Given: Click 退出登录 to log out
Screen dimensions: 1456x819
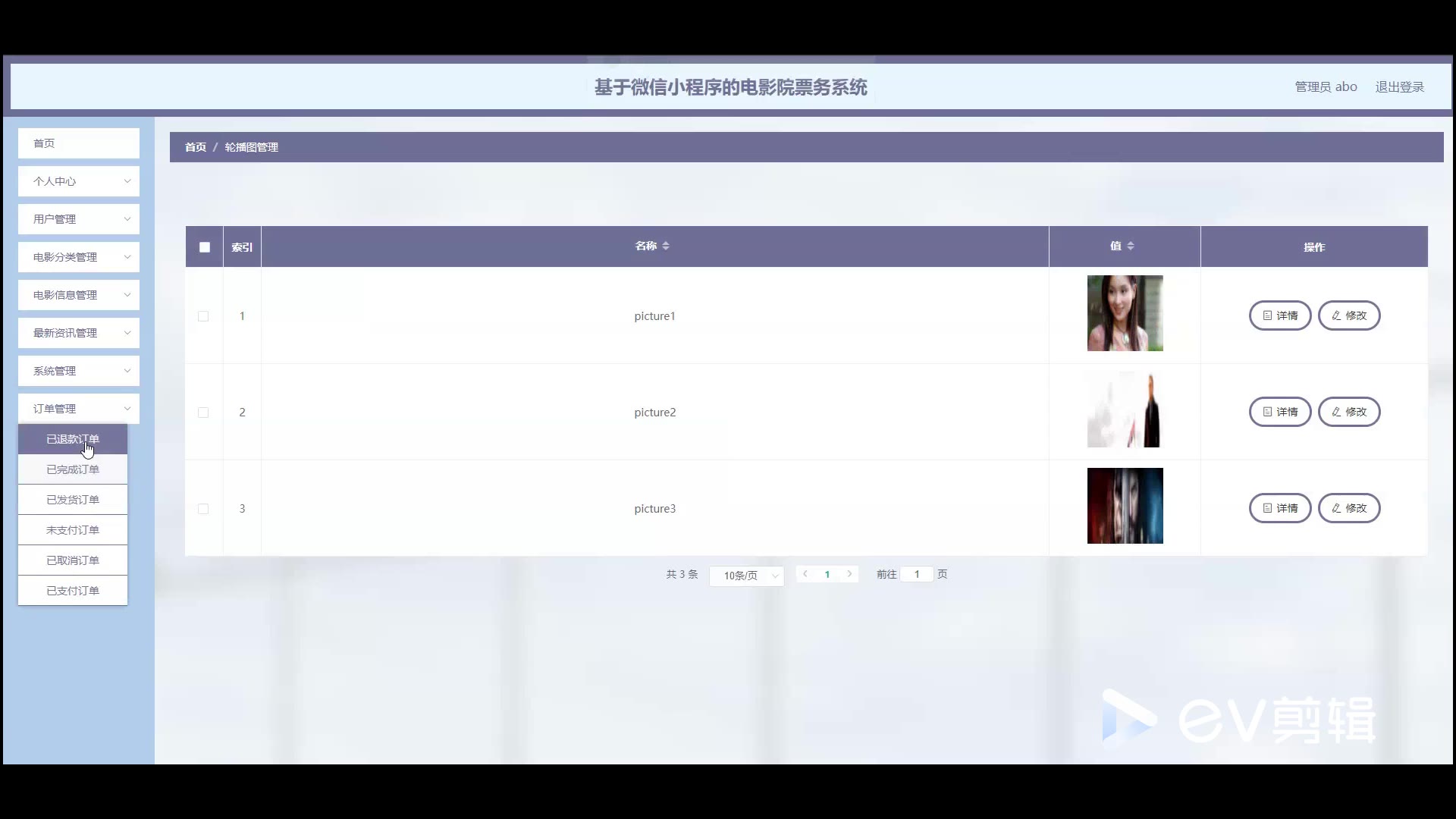Looking at the screenshot, I should [x=1399, y=87].
